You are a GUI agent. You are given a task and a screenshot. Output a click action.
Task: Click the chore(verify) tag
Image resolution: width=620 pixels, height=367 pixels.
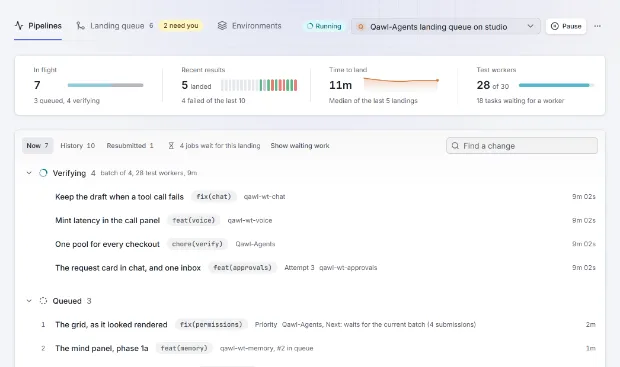197,244
